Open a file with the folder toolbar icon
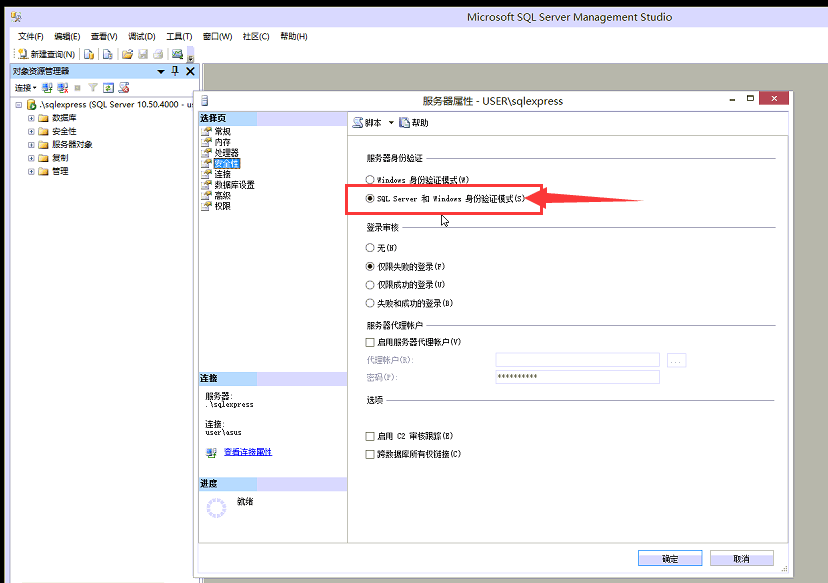828x583 pixels. 127,54
